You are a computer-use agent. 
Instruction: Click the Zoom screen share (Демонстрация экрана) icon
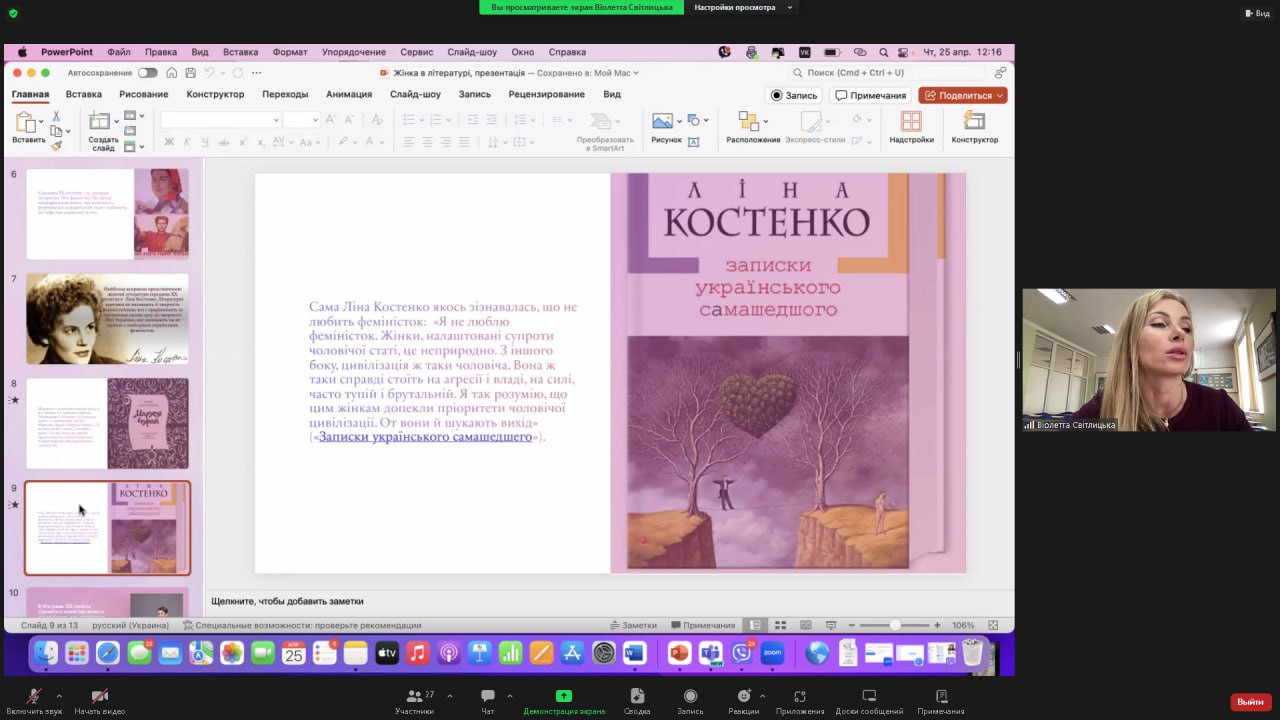point(563,696)
